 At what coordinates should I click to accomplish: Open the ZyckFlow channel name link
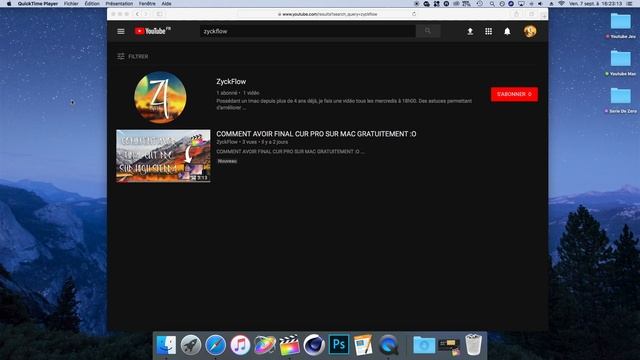pyautogui.click(x=231, y=82)
